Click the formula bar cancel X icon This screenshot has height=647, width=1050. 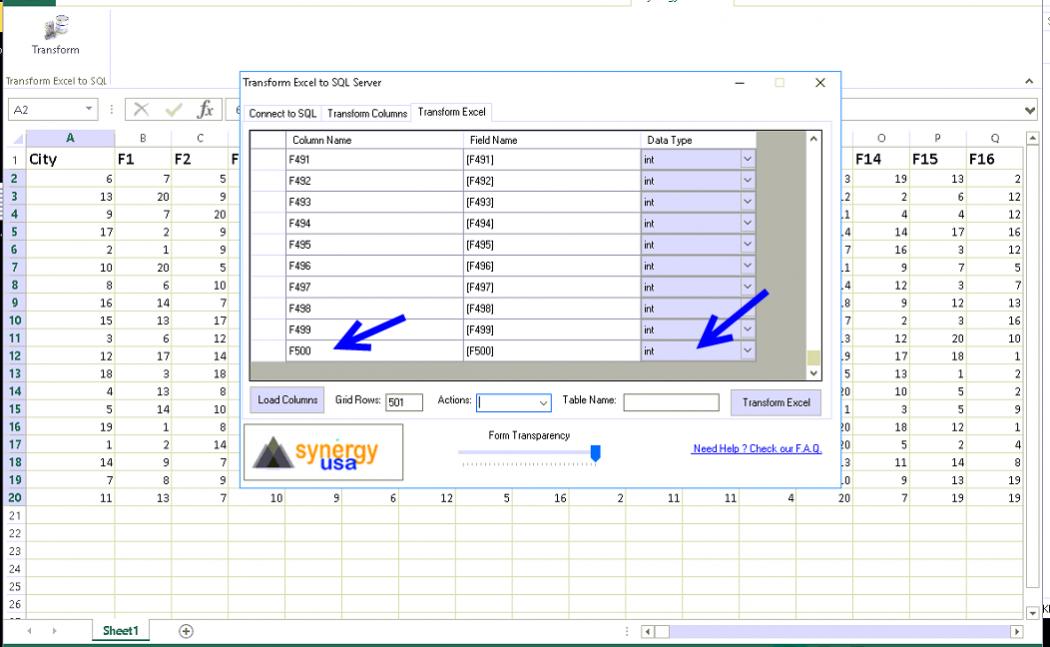(141, 109)
